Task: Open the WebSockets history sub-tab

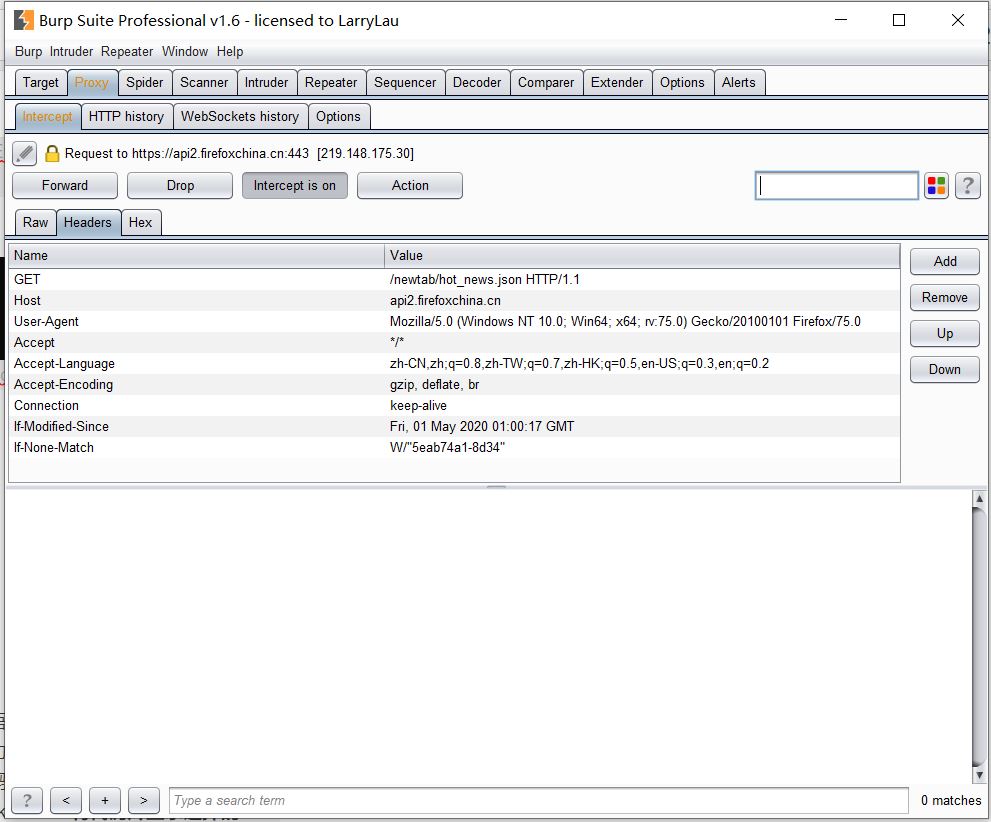Action: pos(240,117)
